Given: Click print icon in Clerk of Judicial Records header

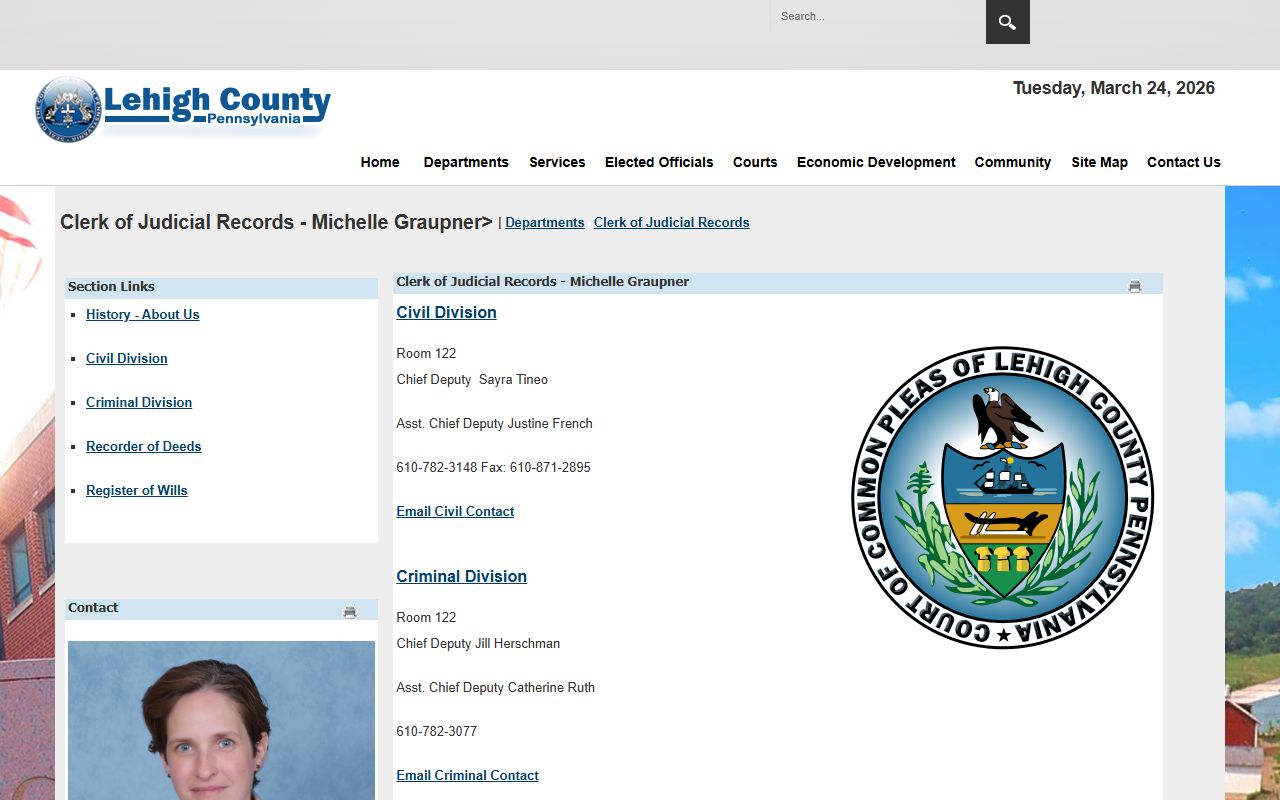Looking at the screenshot, I should pos(1134,286).
